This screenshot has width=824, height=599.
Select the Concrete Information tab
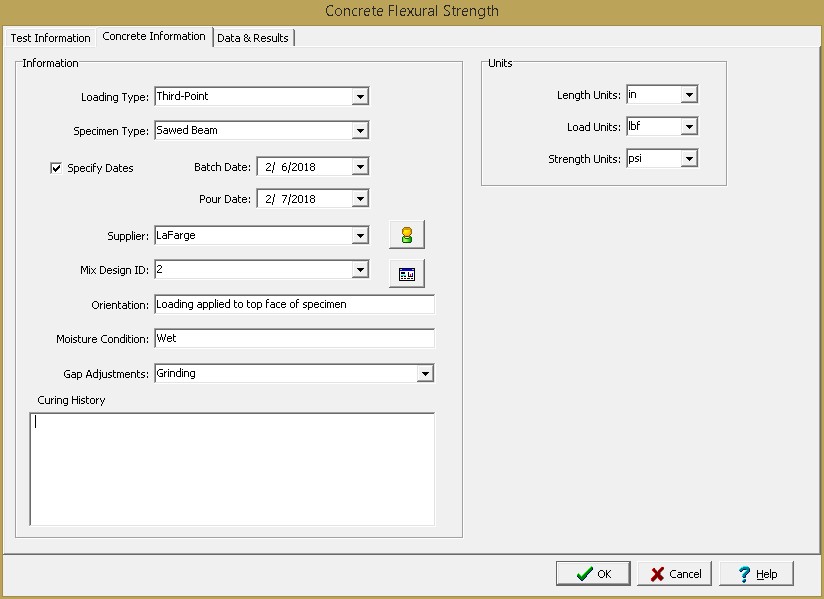(154, 37)
